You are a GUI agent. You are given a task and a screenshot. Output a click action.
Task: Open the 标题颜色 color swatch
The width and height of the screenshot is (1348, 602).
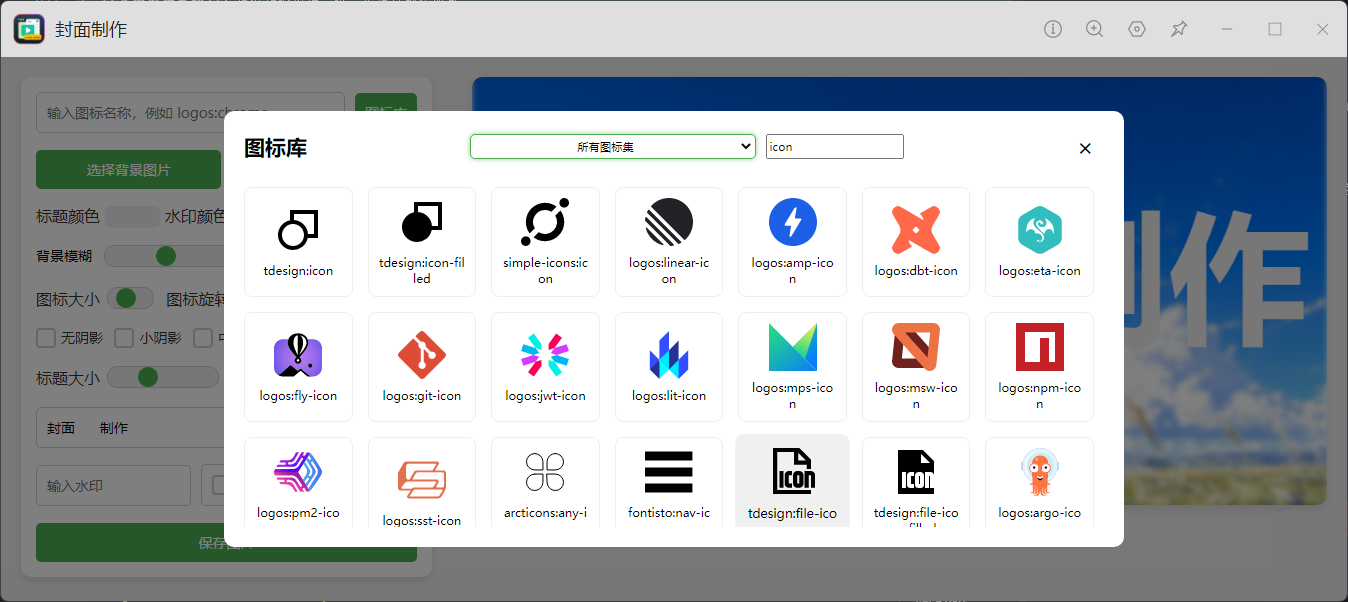pyautogui.click(x=132, y=216)
